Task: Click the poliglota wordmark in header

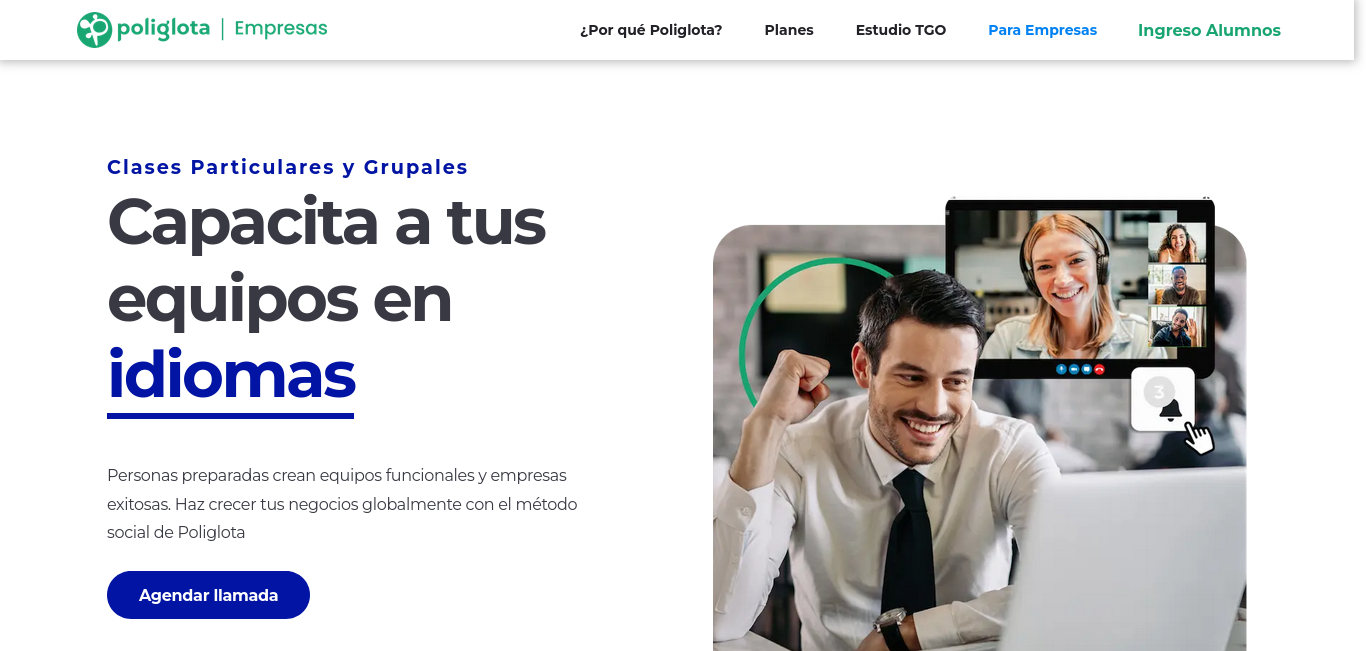Action: [x=163, y=29]
